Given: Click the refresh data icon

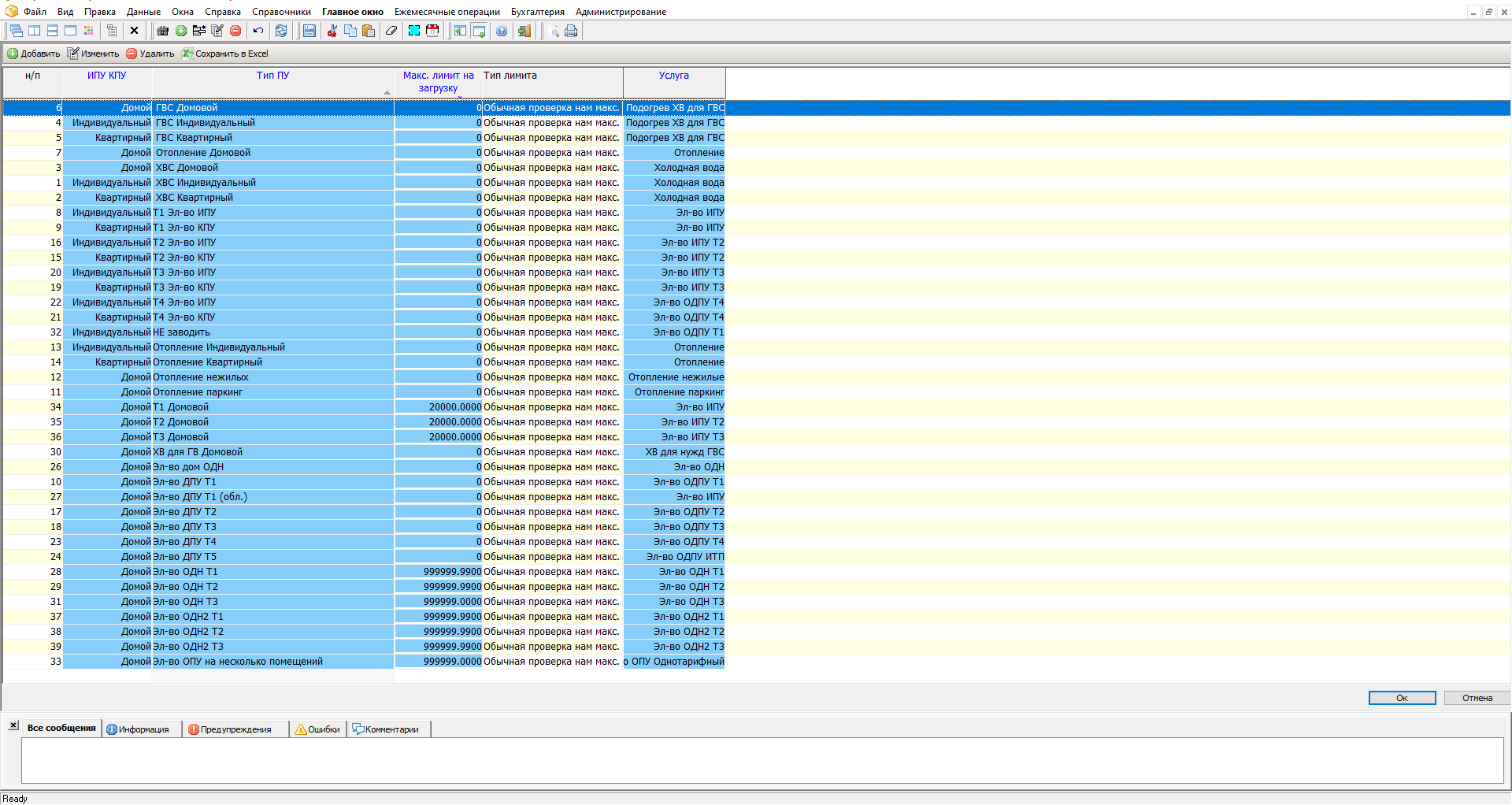Looking at the screenshot, I should tap(281, 31).
